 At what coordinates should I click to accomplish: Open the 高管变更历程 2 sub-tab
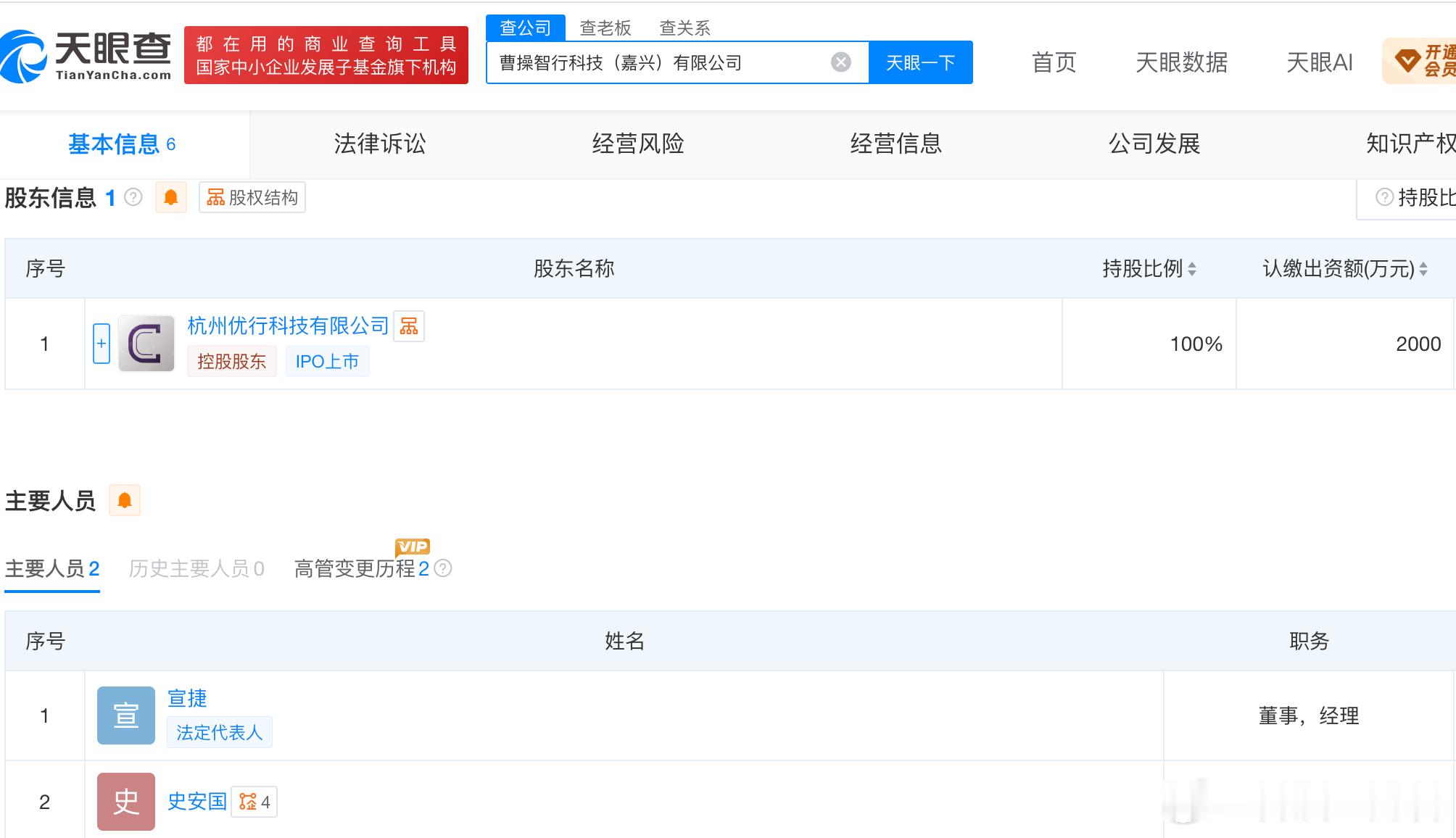[362, 569]
